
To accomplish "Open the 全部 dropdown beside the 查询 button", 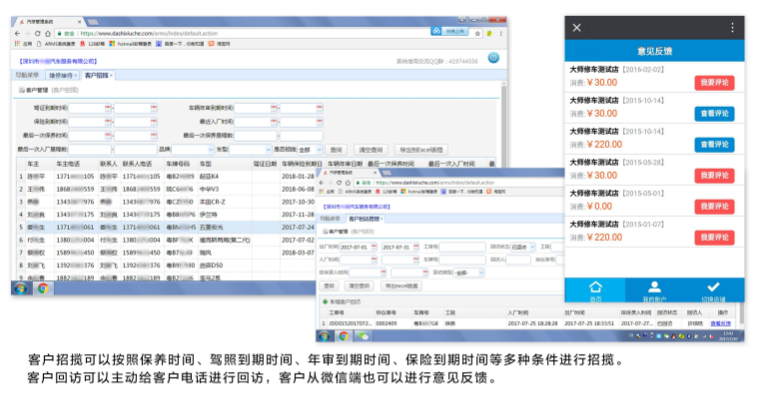I will (310, 150).
